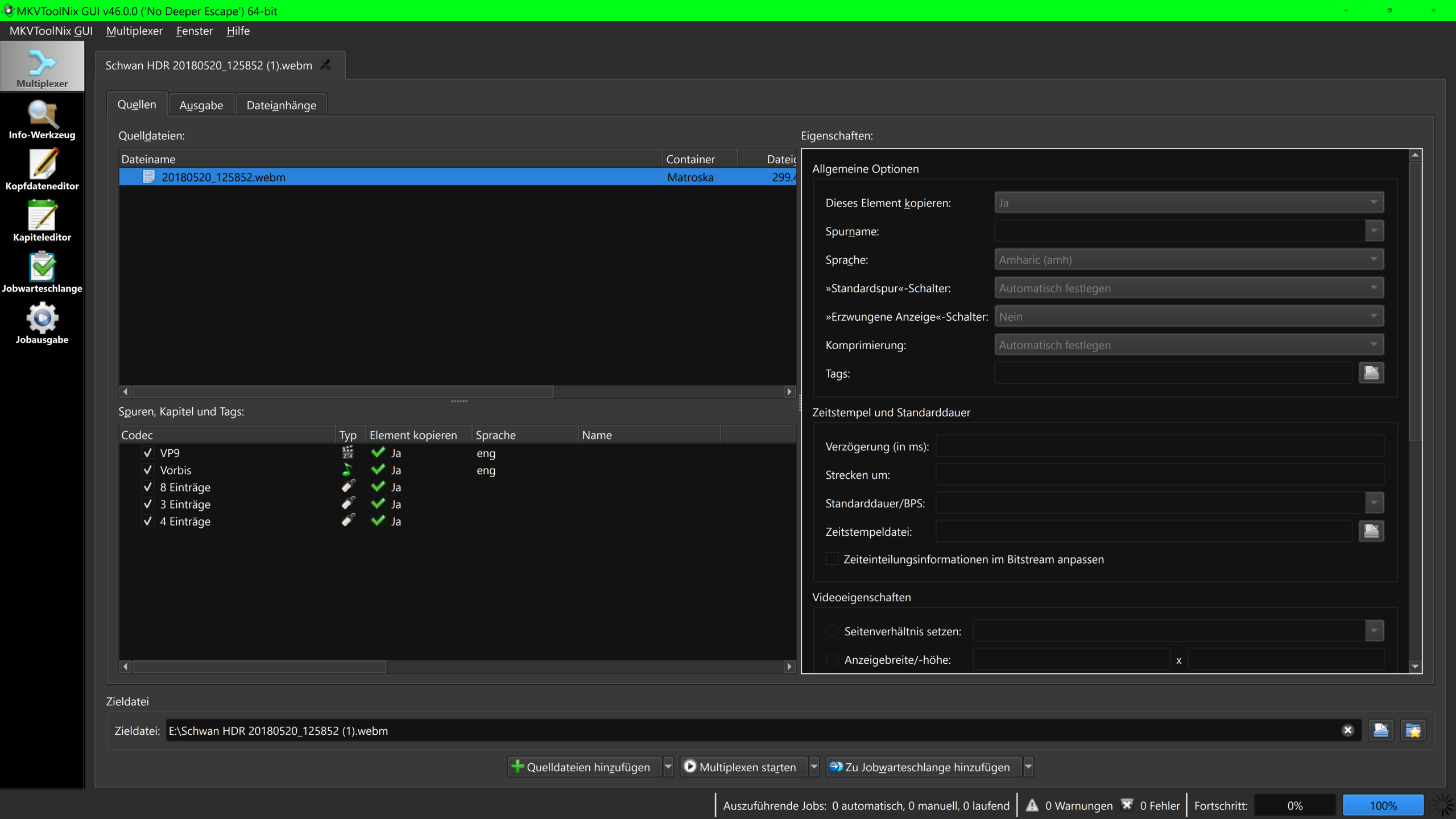Open the Dieses Element kopieren dropdown
Viewport: 1456px width, 819px height.
pyautogui.click(x=1189, y=202)
